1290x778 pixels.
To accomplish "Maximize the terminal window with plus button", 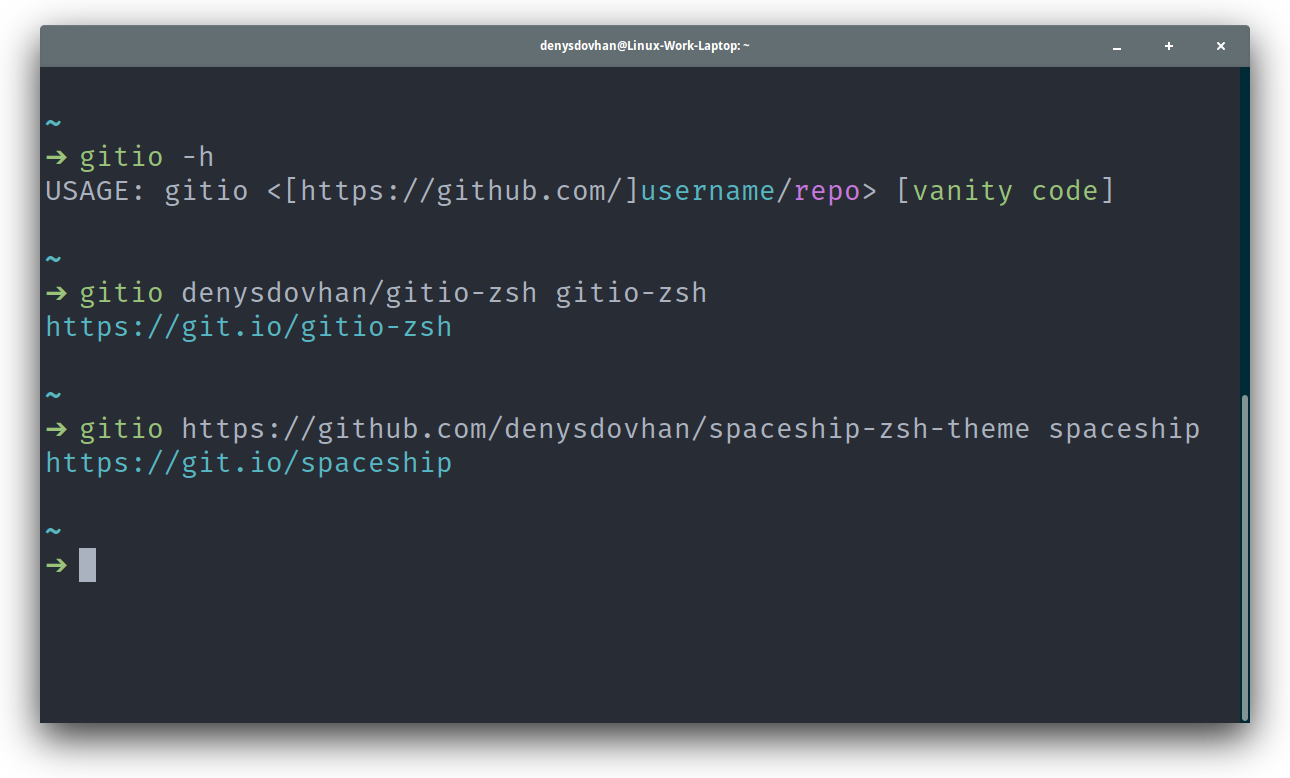I will pos(1169,46).
